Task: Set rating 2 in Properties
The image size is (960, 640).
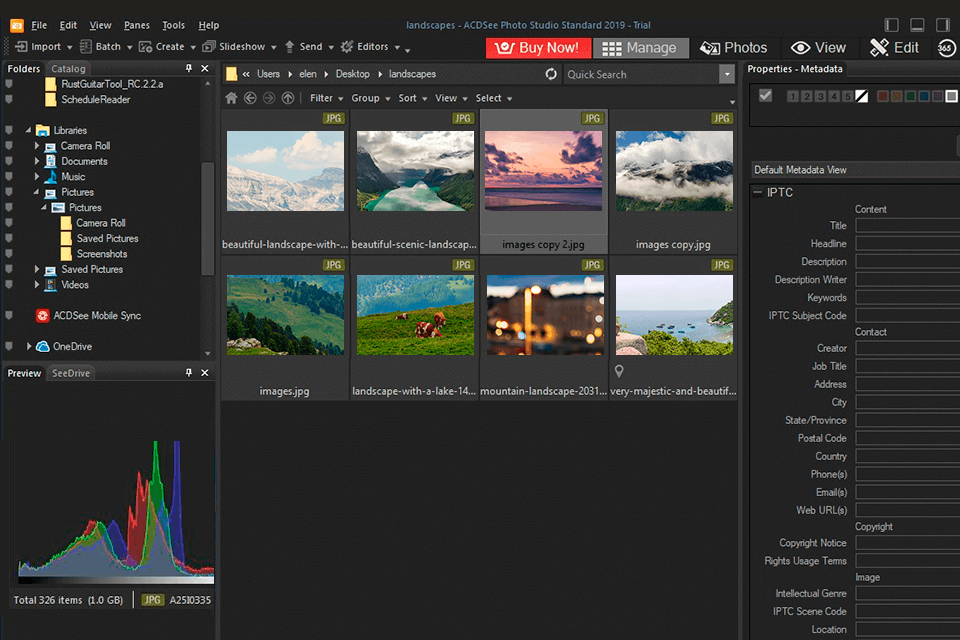Action: tap(807, 96)
